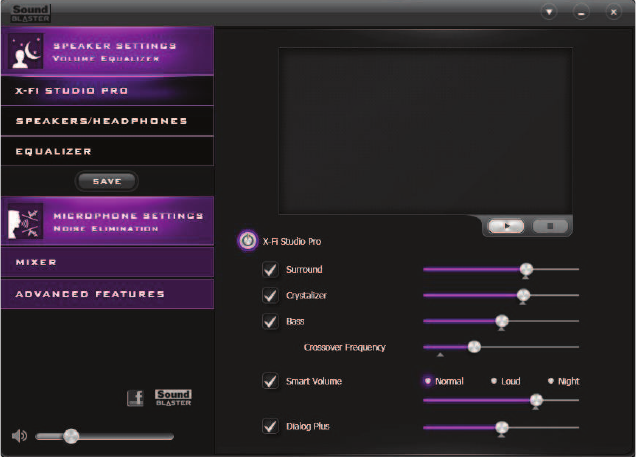Image resolution: width=636 pixels, height=457 pixels.
Task: Click the Speaker Settings moon profile icon
Action: pyautogui.click(x=26, y=51)
